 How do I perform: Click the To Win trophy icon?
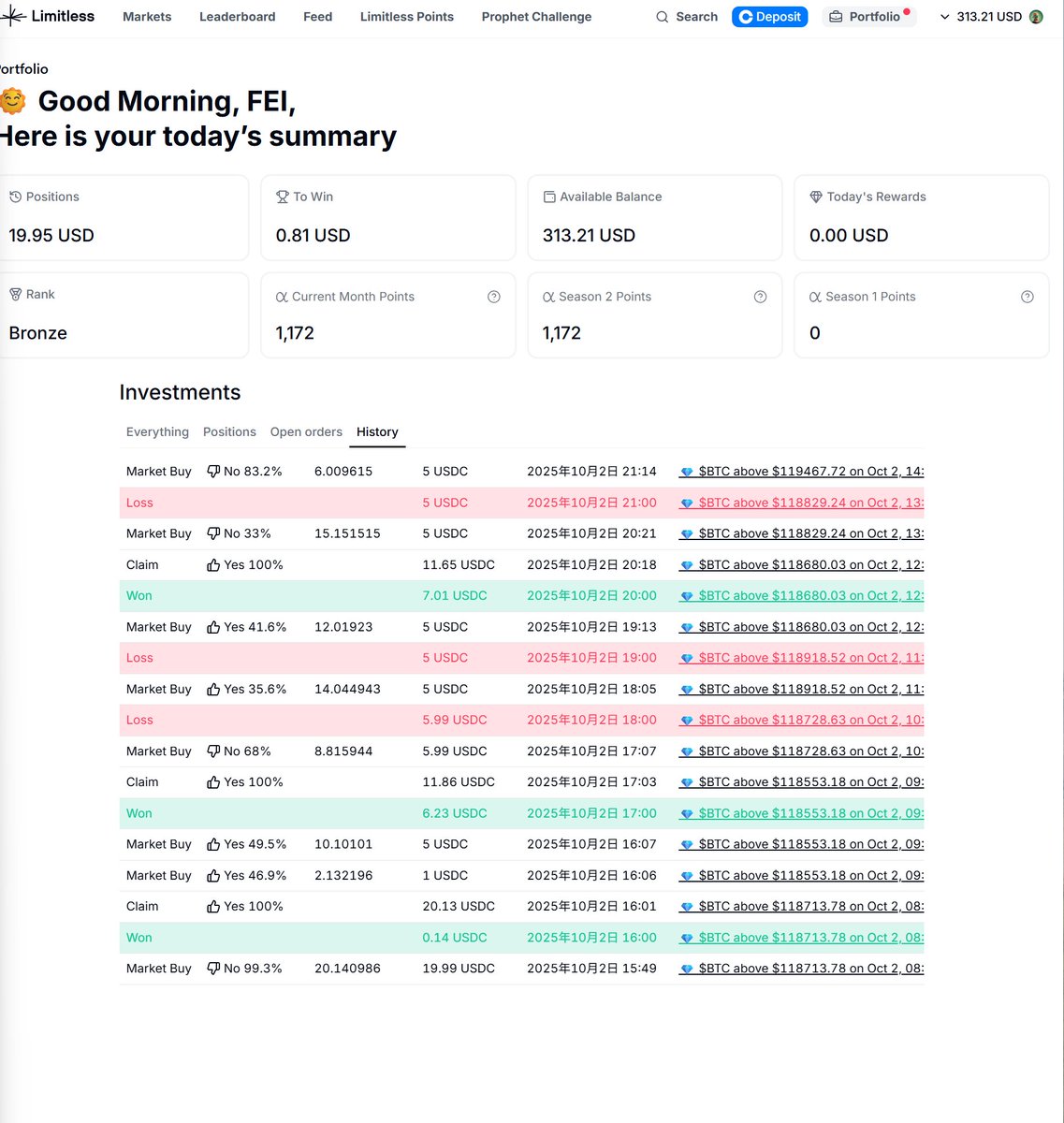click(282, 197)
